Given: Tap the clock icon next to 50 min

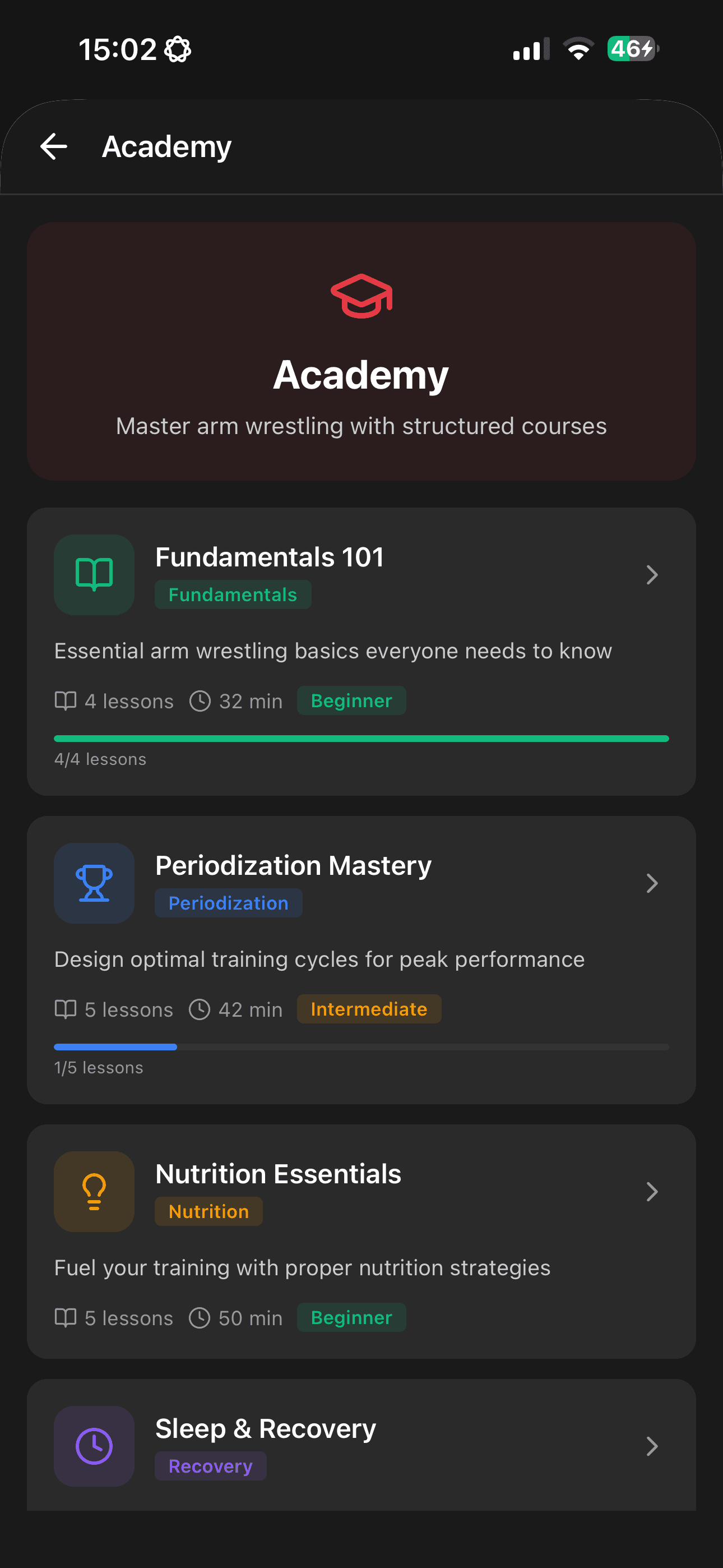Looking at the screenshot, I should click(x=201, y=1318).
